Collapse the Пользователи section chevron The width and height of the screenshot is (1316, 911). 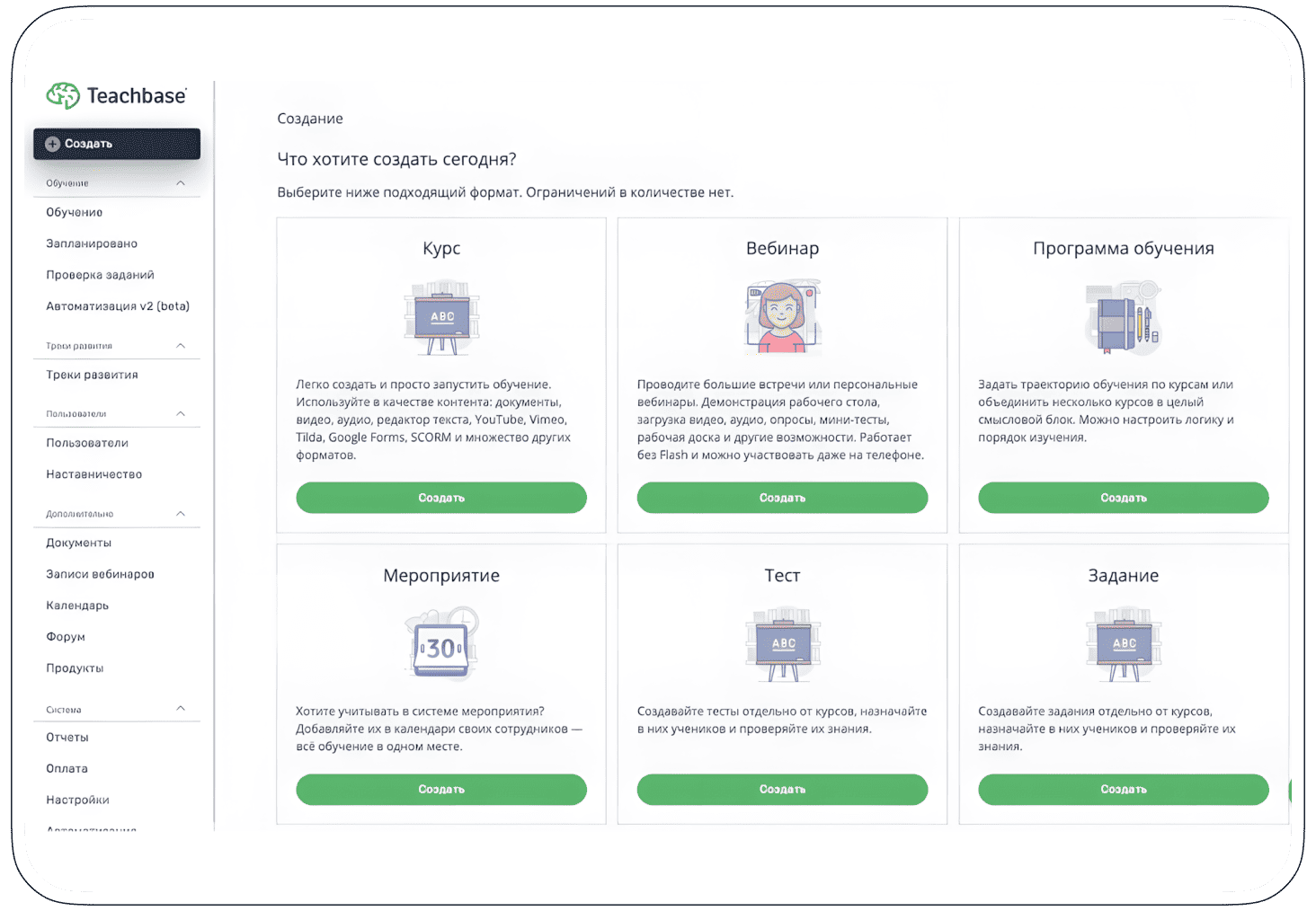pos(181,414)
